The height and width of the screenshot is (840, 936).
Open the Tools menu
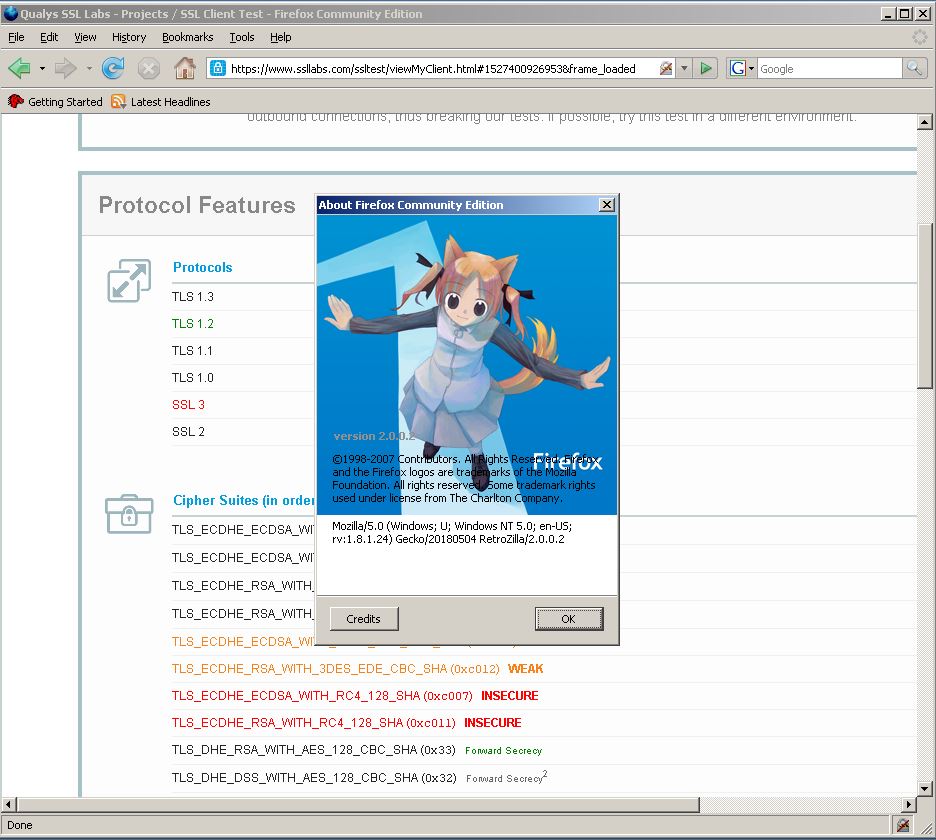[242, 37]
